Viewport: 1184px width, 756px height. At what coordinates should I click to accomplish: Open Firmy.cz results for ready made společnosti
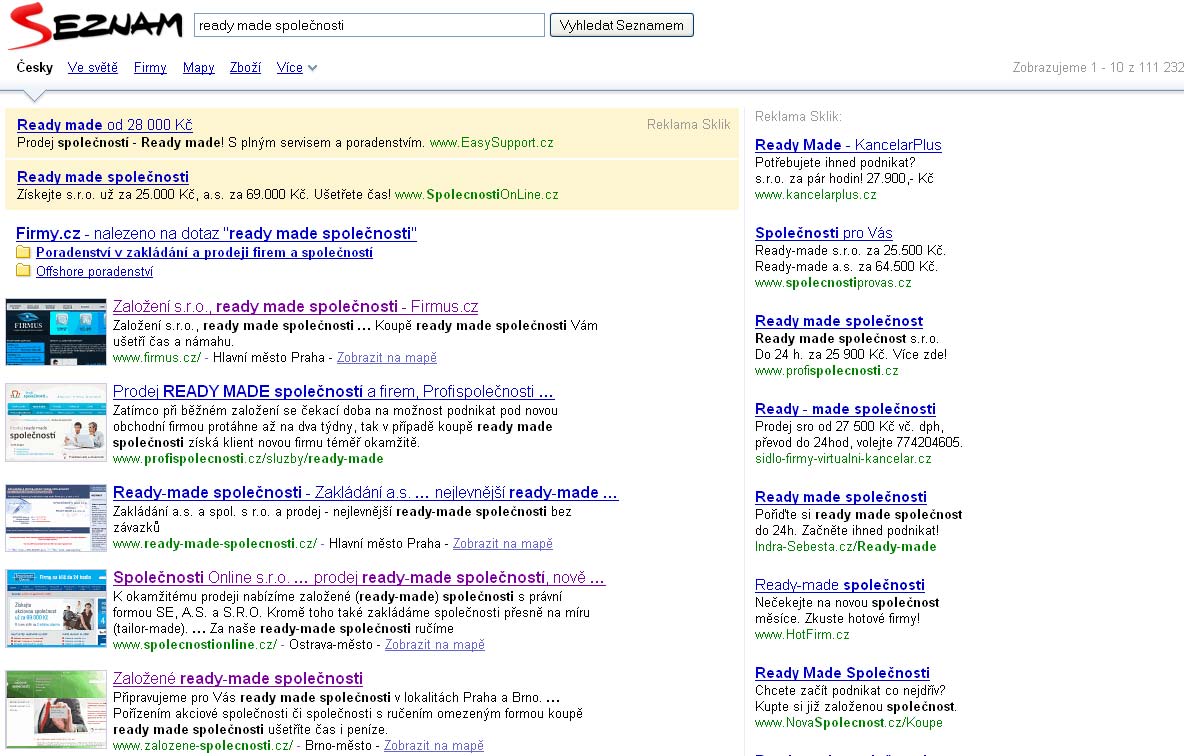click(x=216, y=233)
